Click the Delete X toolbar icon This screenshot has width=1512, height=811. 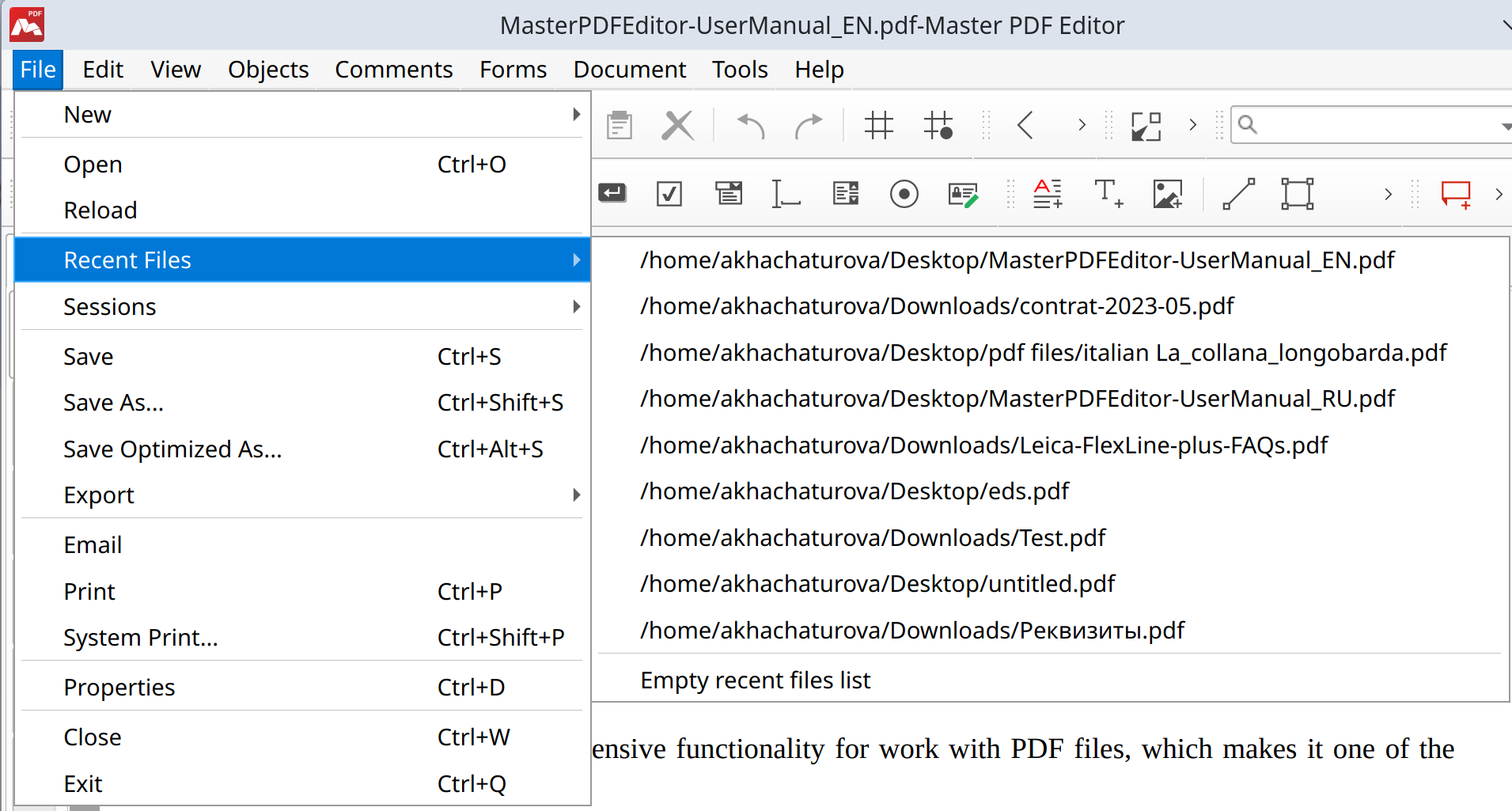click(678, 125)
